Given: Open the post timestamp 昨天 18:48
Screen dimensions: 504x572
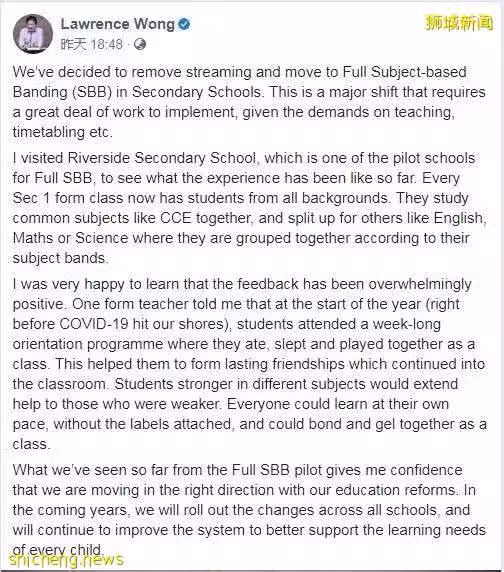Looking at the screenshot, I should coord(92,45).
